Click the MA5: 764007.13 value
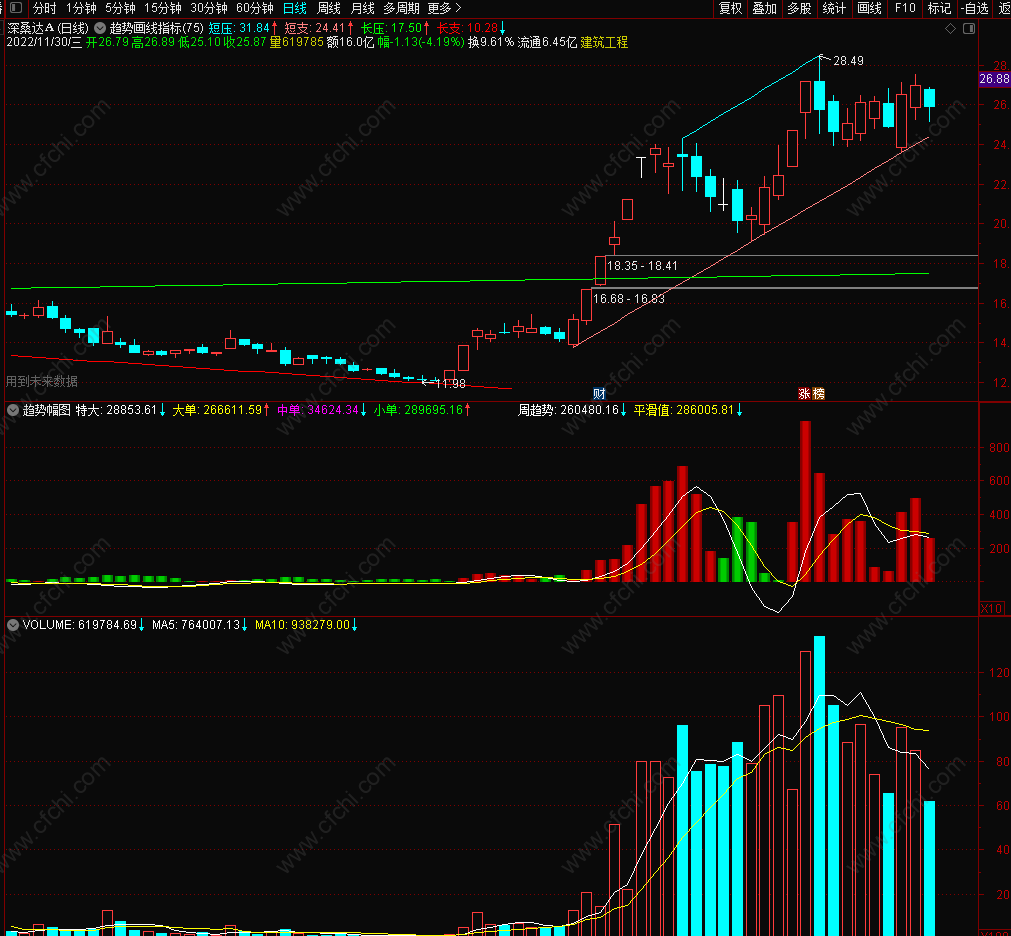Image resolution: width=1011 pixels, height=936 pixels. (199, 625)
